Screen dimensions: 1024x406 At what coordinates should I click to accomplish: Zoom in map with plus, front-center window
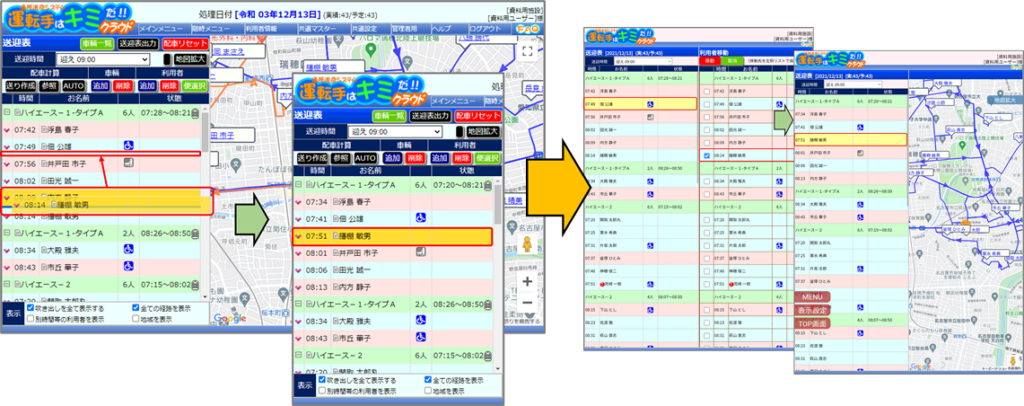528,281
